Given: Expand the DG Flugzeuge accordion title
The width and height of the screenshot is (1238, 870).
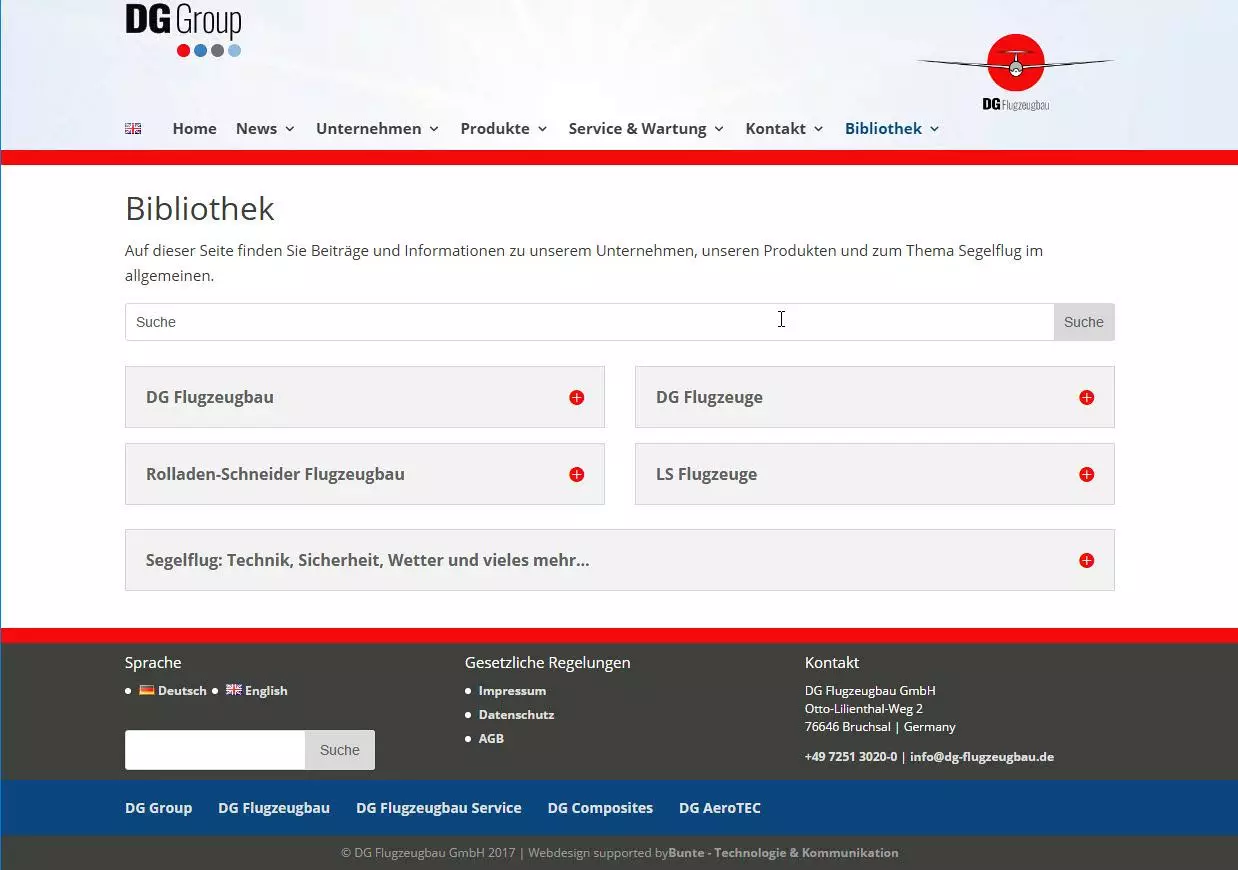Looking at the screenshot, I should pos(709,397).
